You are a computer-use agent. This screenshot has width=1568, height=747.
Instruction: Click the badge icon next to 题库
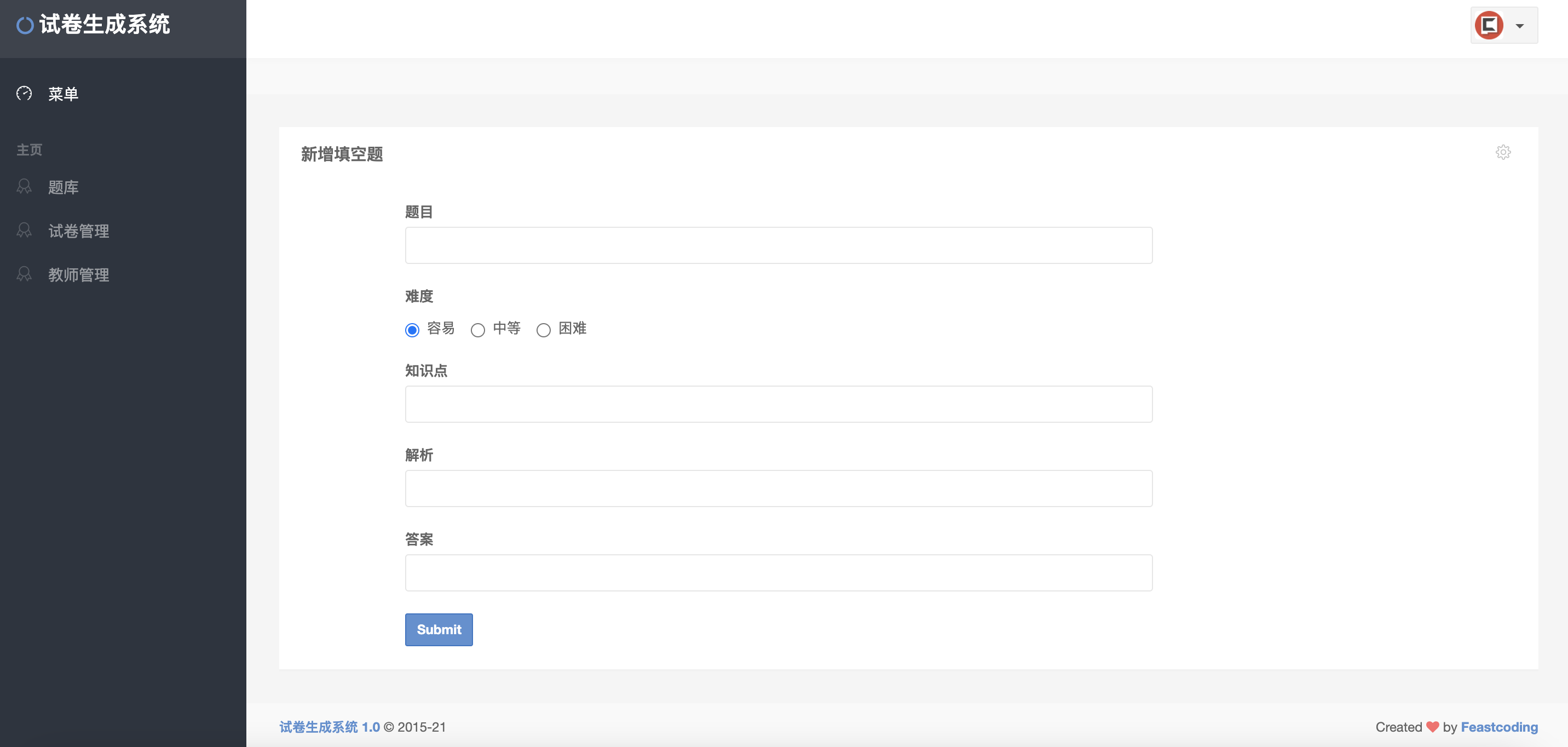[24, 186]
